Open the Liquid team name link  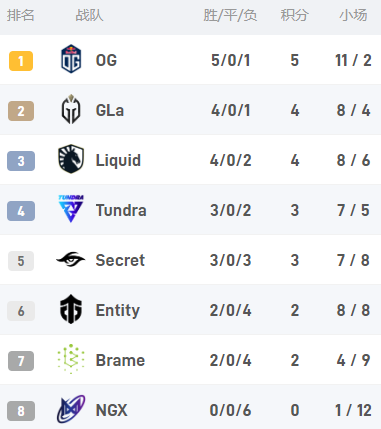coord(118,160)
